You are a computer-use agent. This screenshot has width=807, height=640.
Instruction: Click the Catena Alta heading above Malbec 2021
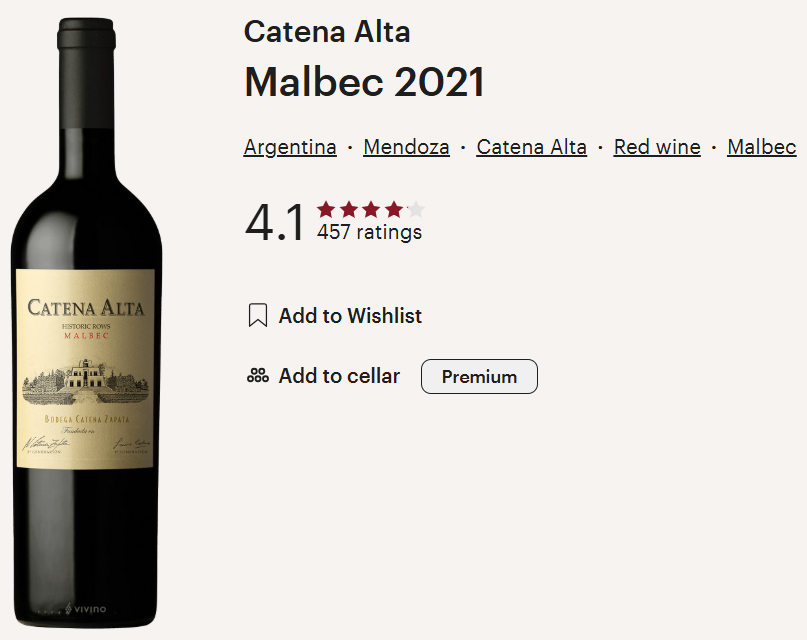click(327, 32)
